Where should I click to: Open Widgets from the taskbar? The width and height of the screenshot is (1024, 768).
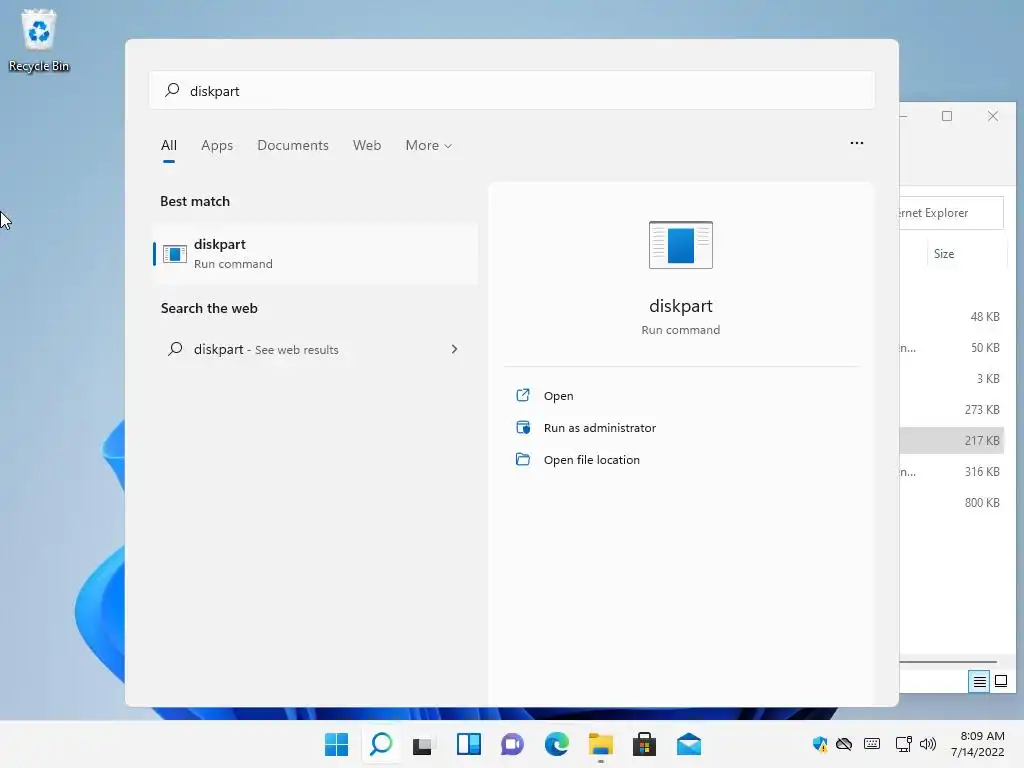click(x=468, y=744)
